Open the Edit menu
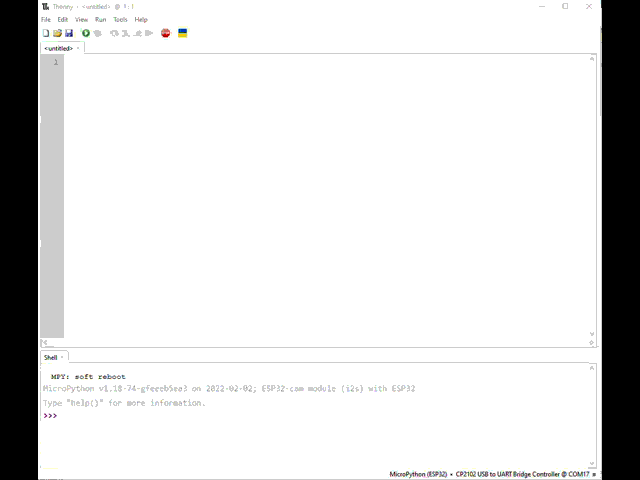The width and height of the screenshot is (640, 480). (63, 19)
